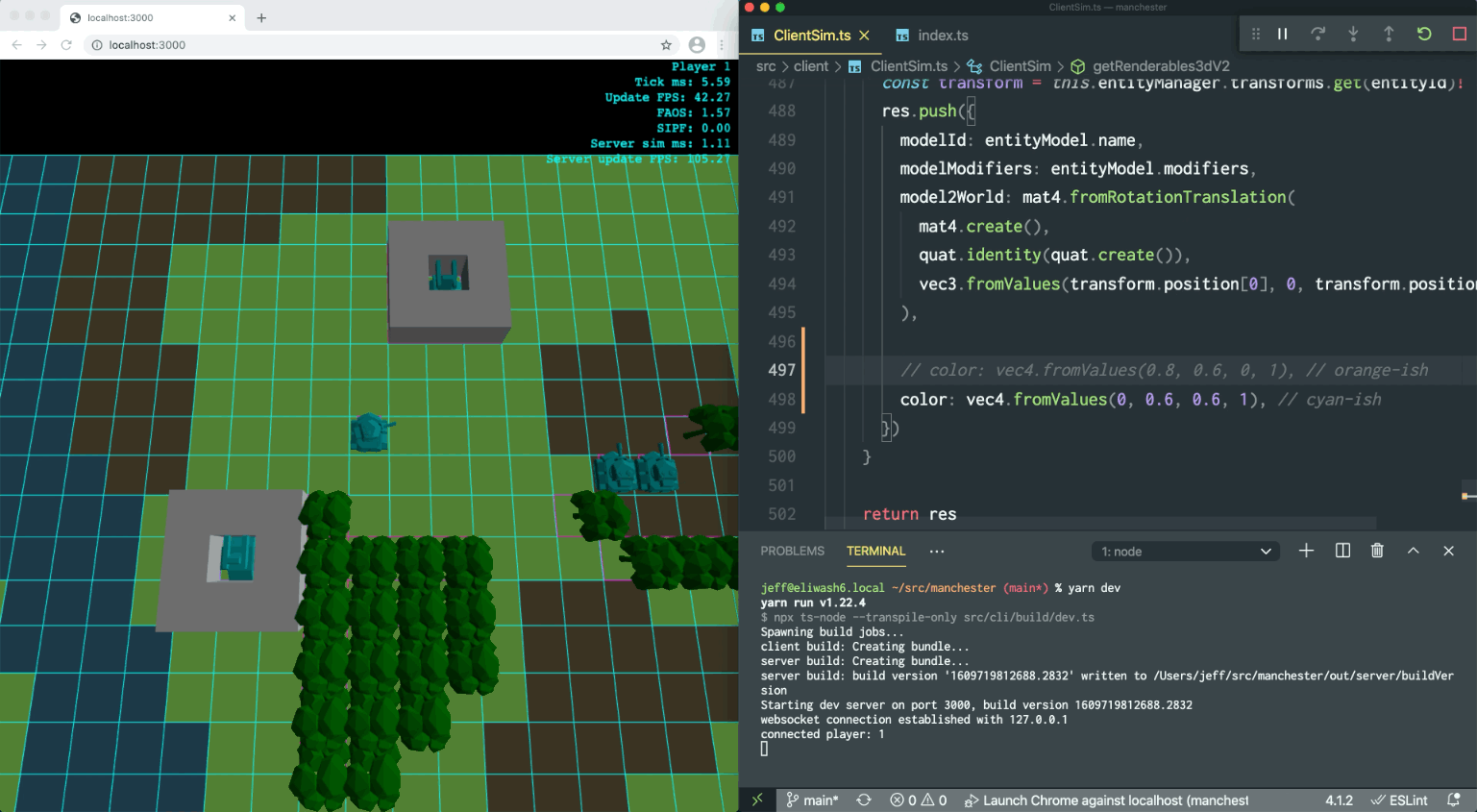Open the Chrome three-dot menu
Viewport: 1477px width, 812px height.
tap(721, 45)
